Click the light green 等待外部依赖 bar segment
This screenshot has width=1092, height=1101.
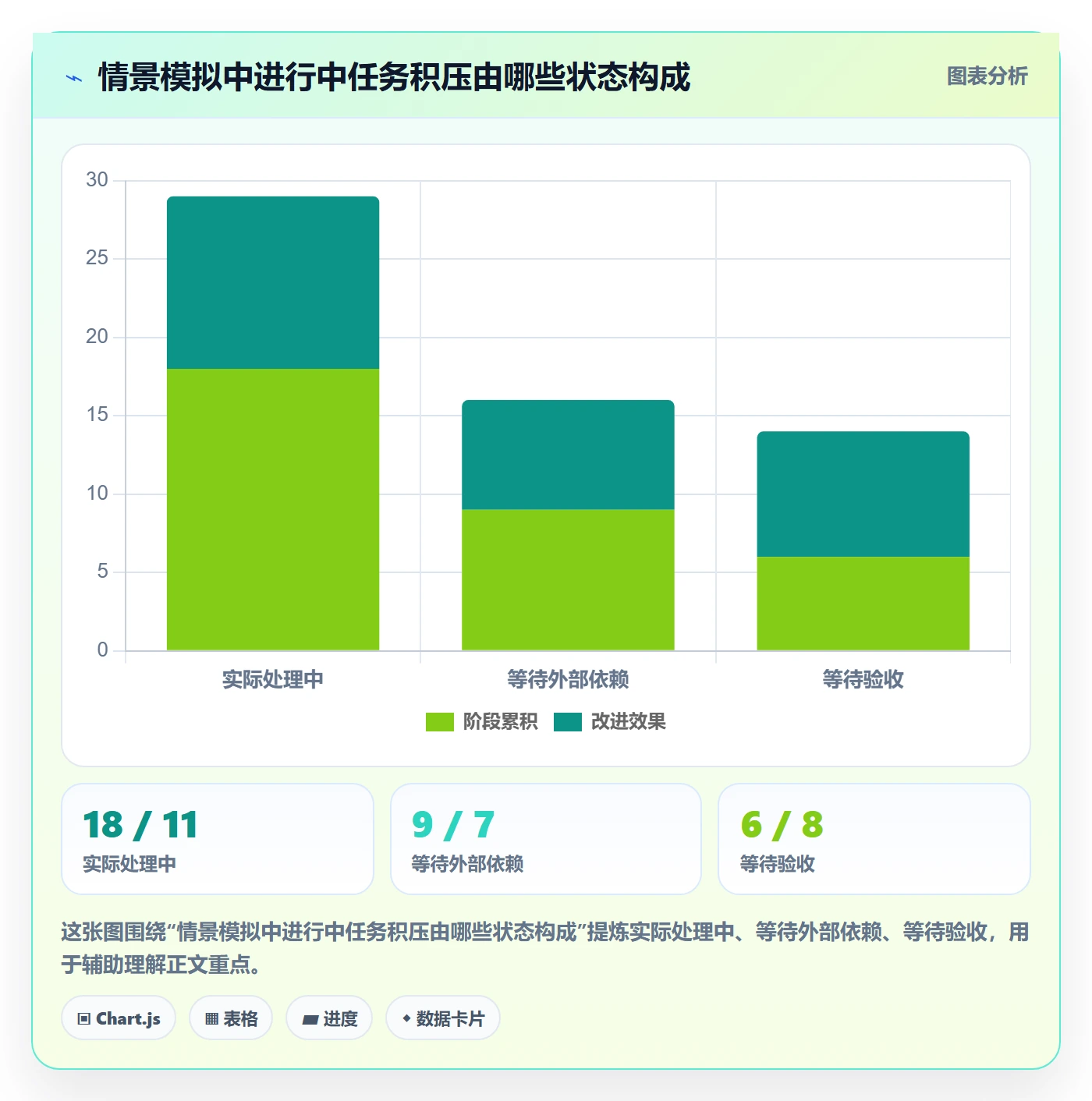click(x=568, y=580)
